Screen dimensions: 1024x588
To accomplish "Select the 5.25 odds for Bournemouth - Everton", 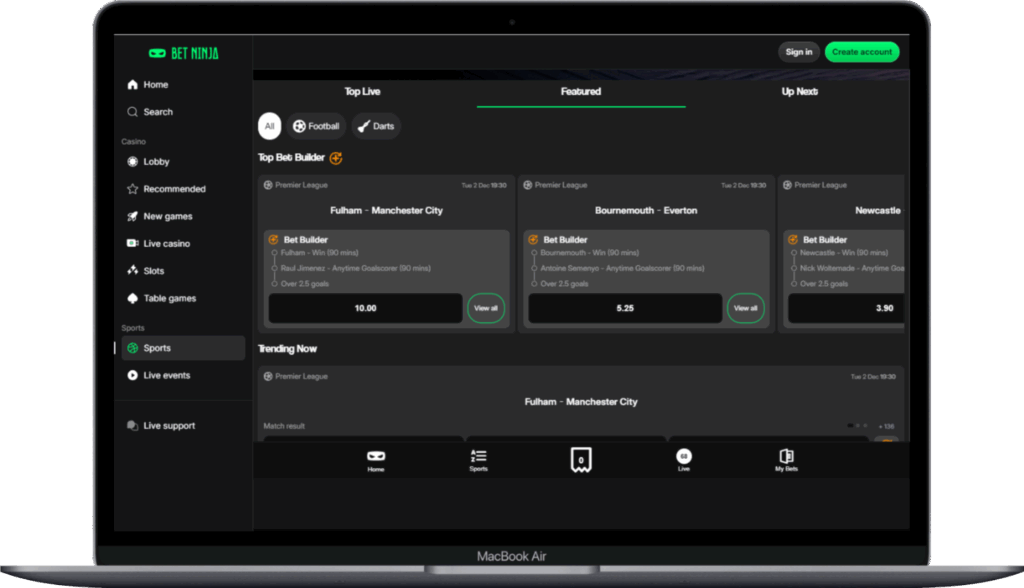I will (x=625, y=308).
